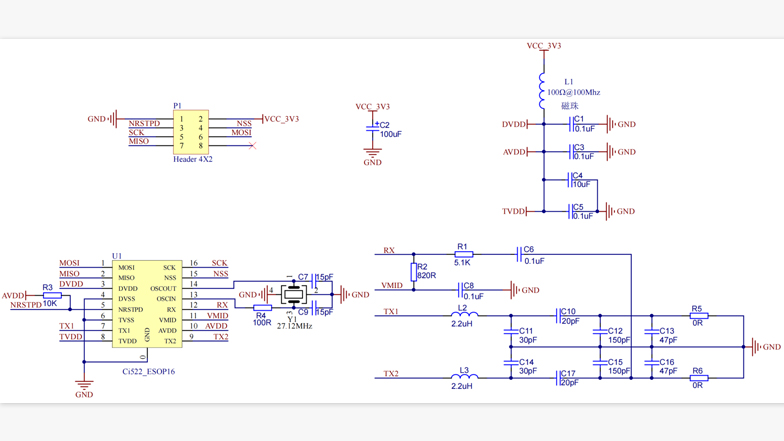Select the Header 4X2 text label
Screen dimensions: 784x441
pos(192,160)
